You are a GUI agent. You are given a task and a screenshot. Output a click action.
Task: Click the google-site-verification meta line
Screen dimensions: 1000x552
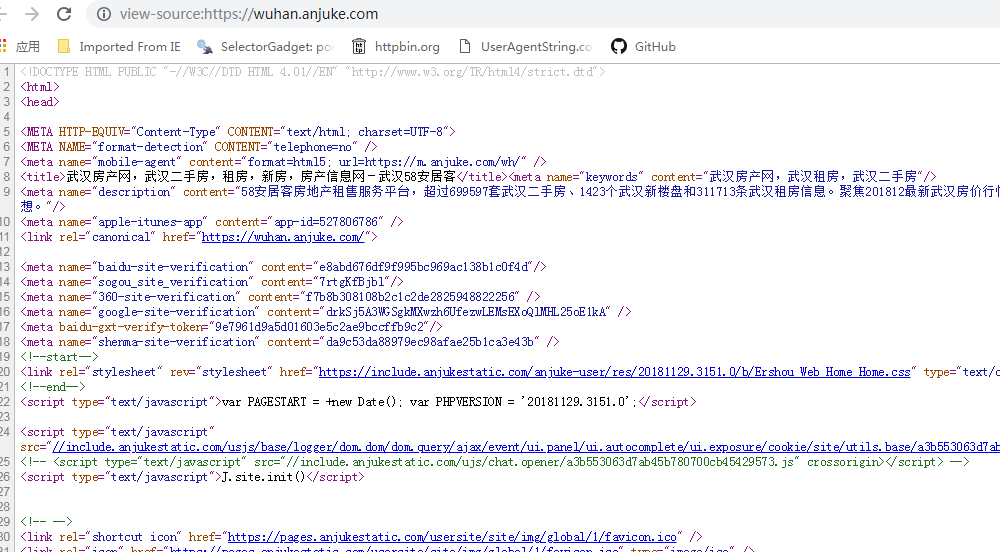[325, 312]
